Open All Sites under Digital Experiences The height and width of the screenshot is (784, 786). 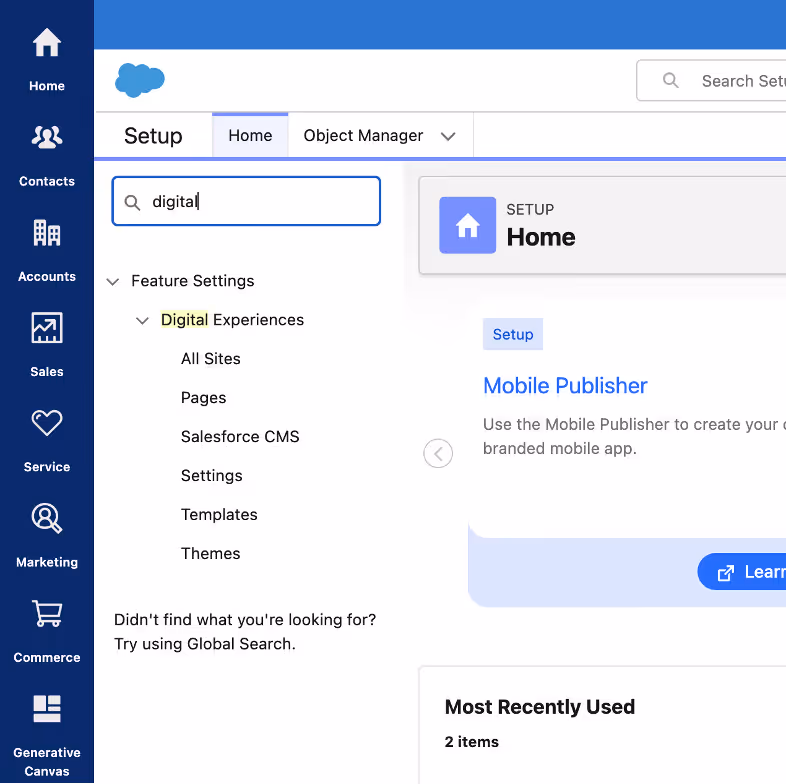point(211,359)
